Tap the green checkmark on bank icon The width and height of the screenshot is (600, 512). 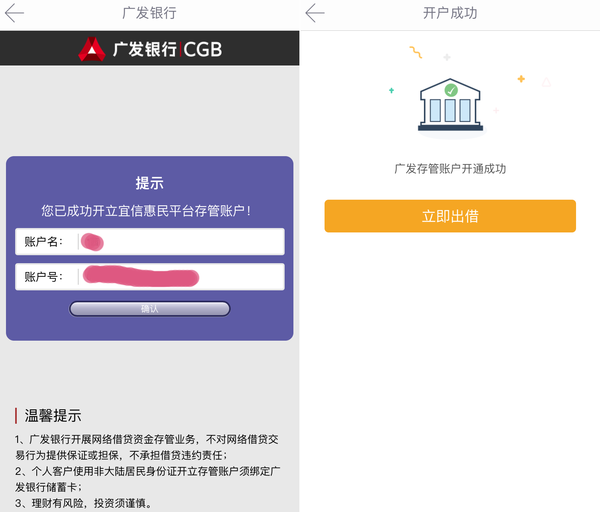click(x=451, y=90)
